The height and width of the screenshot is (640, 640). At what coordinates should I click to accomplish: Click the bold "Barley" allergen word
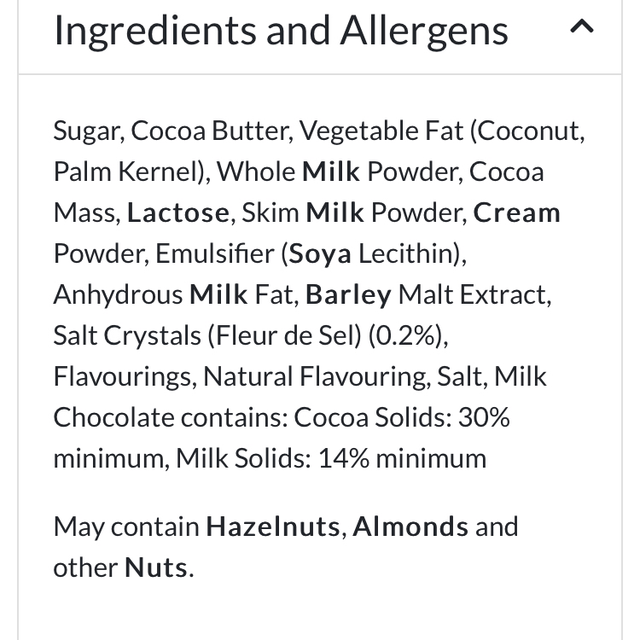tap(348, 295)
